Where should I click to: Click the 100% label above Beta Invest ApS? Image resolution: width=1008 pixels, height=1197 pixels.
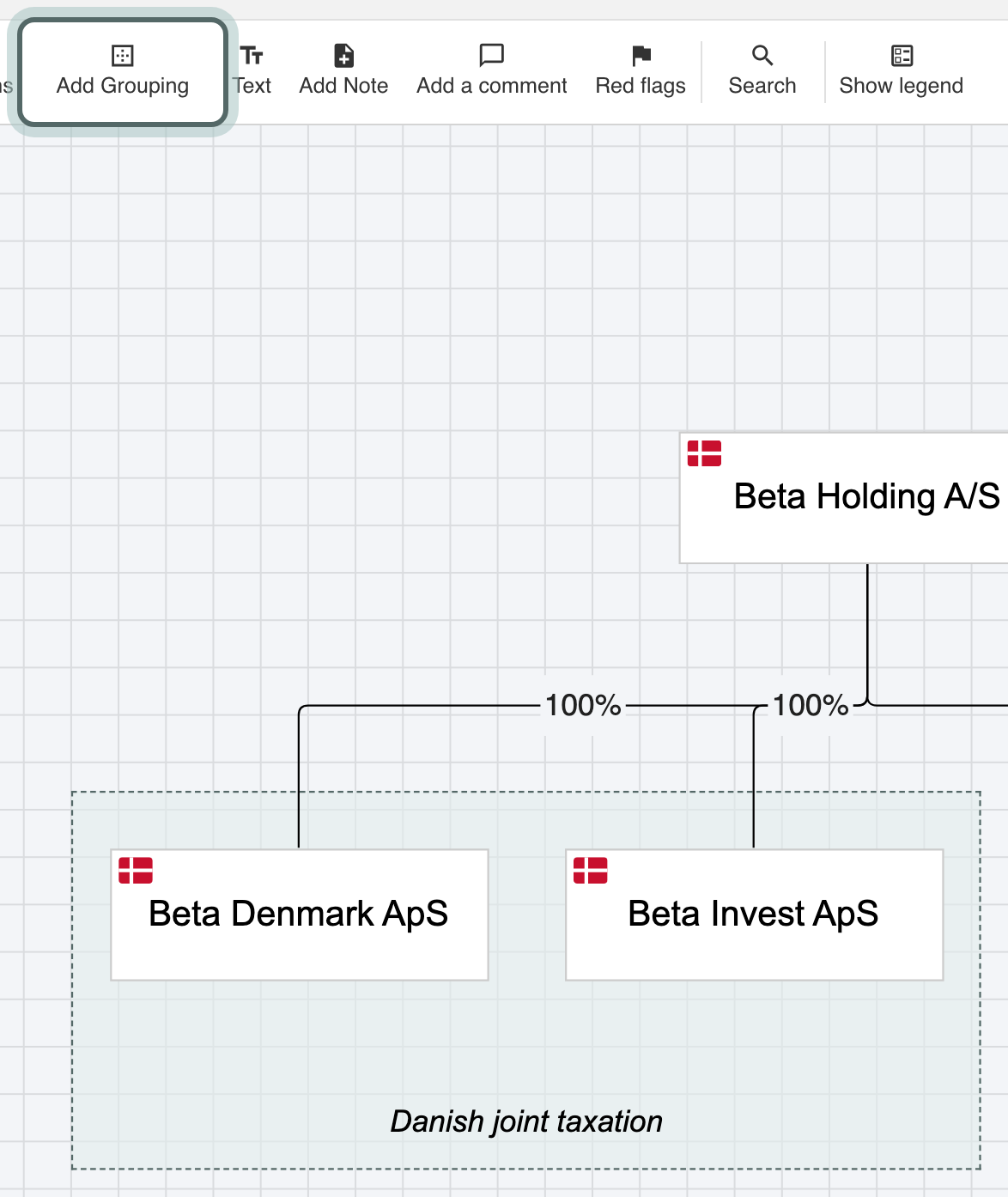click(811, 706)
